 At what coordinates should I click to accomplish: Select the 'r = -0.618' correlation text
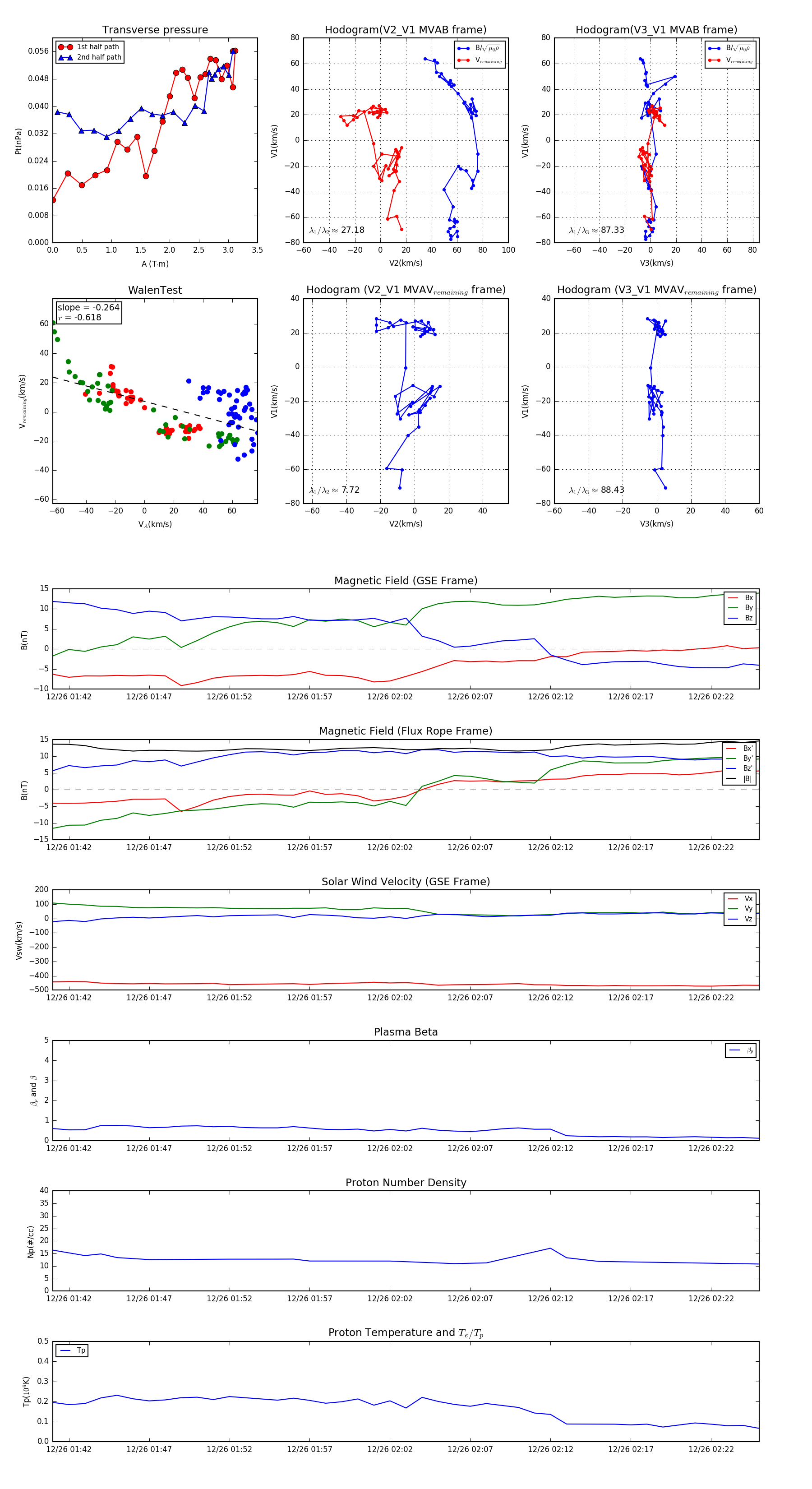pyautogui.click(x=79, y=317)
